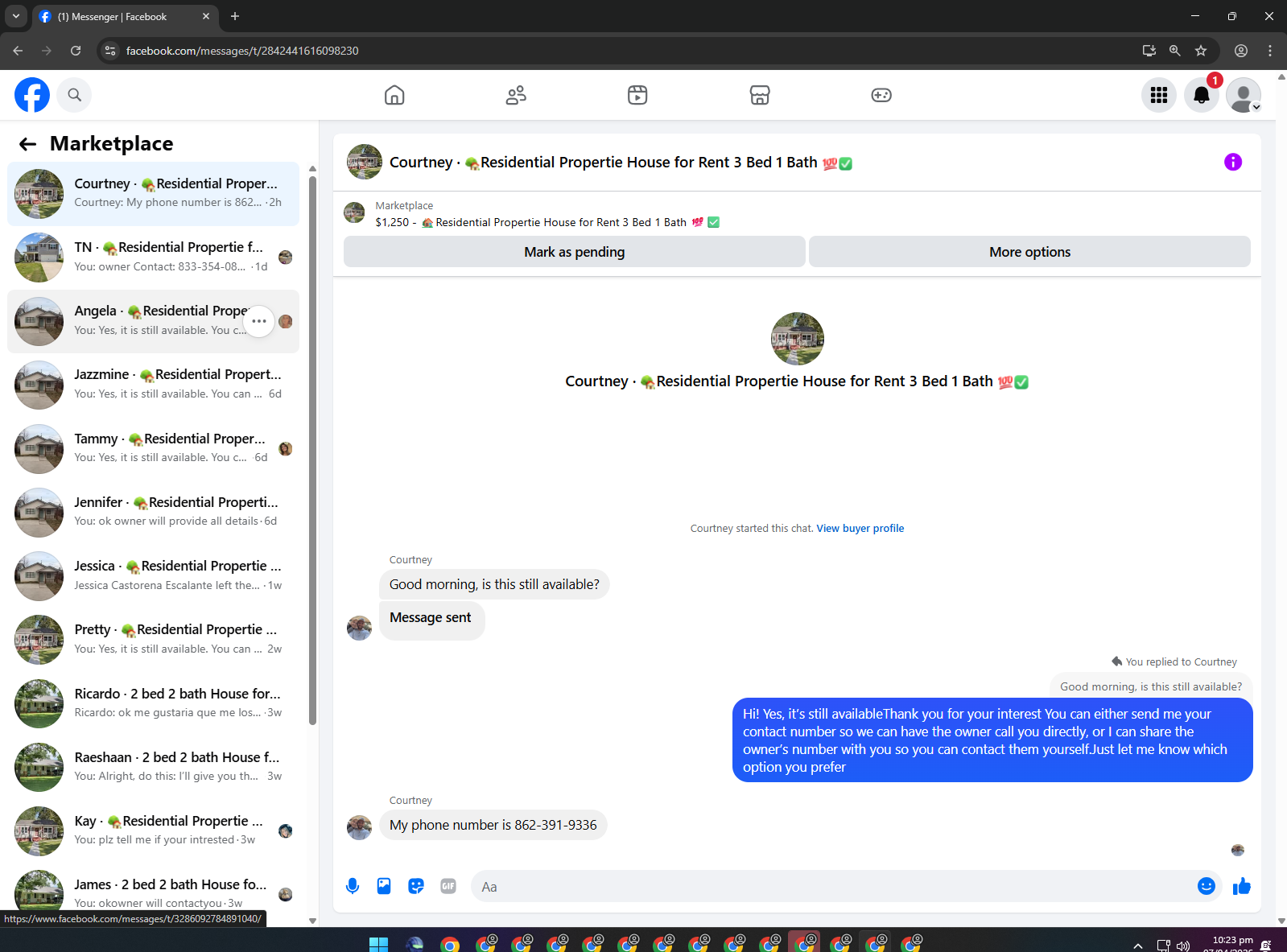Click Mark as pending button
Image resolution: width=1287 pixels, height=952 pixels.
[575, 252]
